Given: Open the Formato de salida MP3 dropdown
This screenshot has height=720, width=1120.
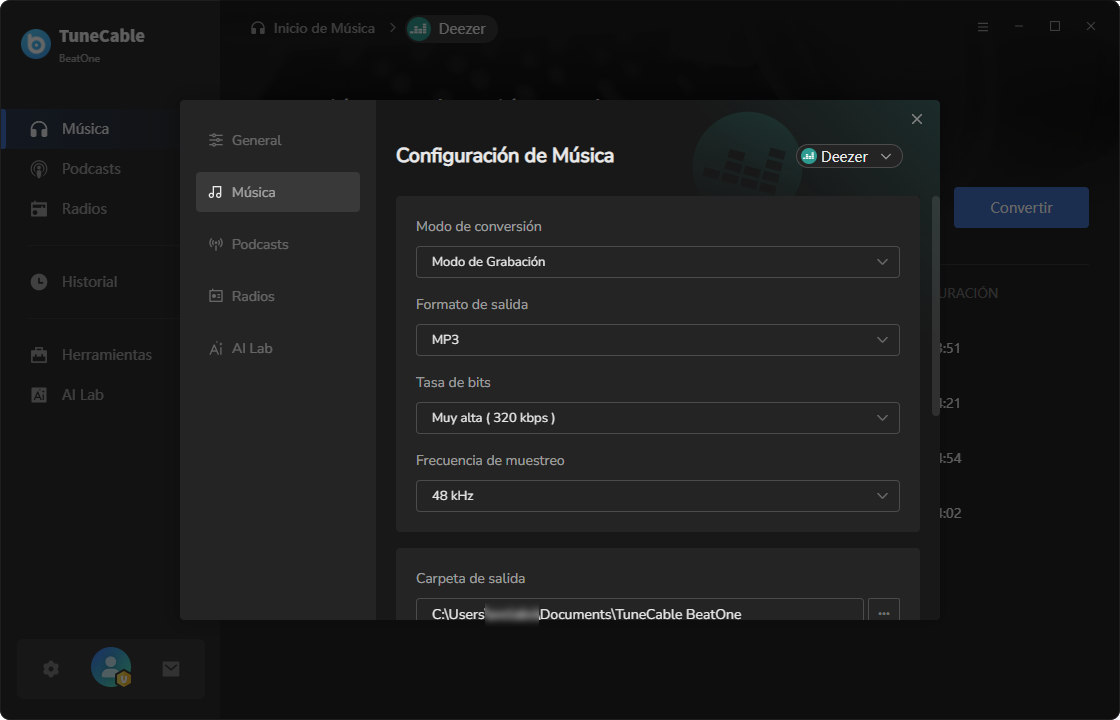Looking at the screenshot, I should coord(657,340).
